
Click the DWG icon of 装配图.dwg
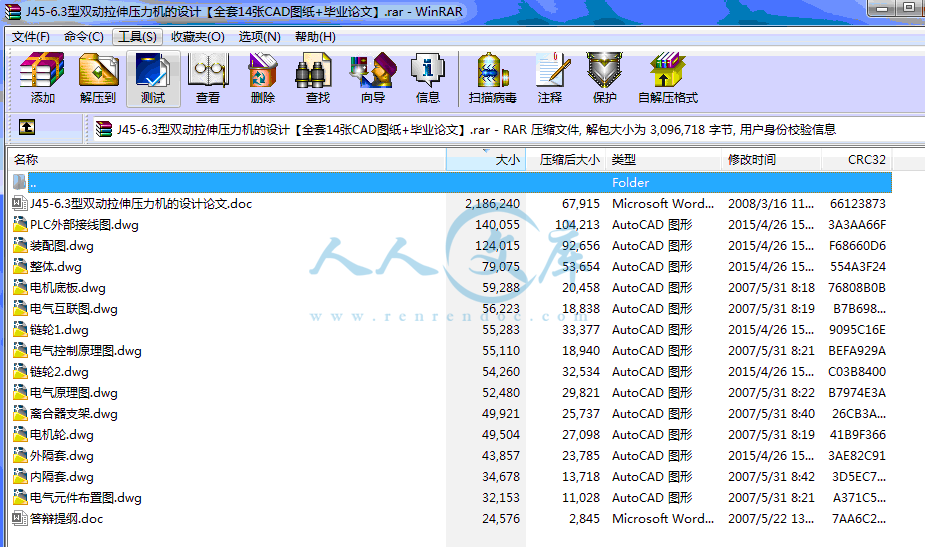click(x=20, y=245)
